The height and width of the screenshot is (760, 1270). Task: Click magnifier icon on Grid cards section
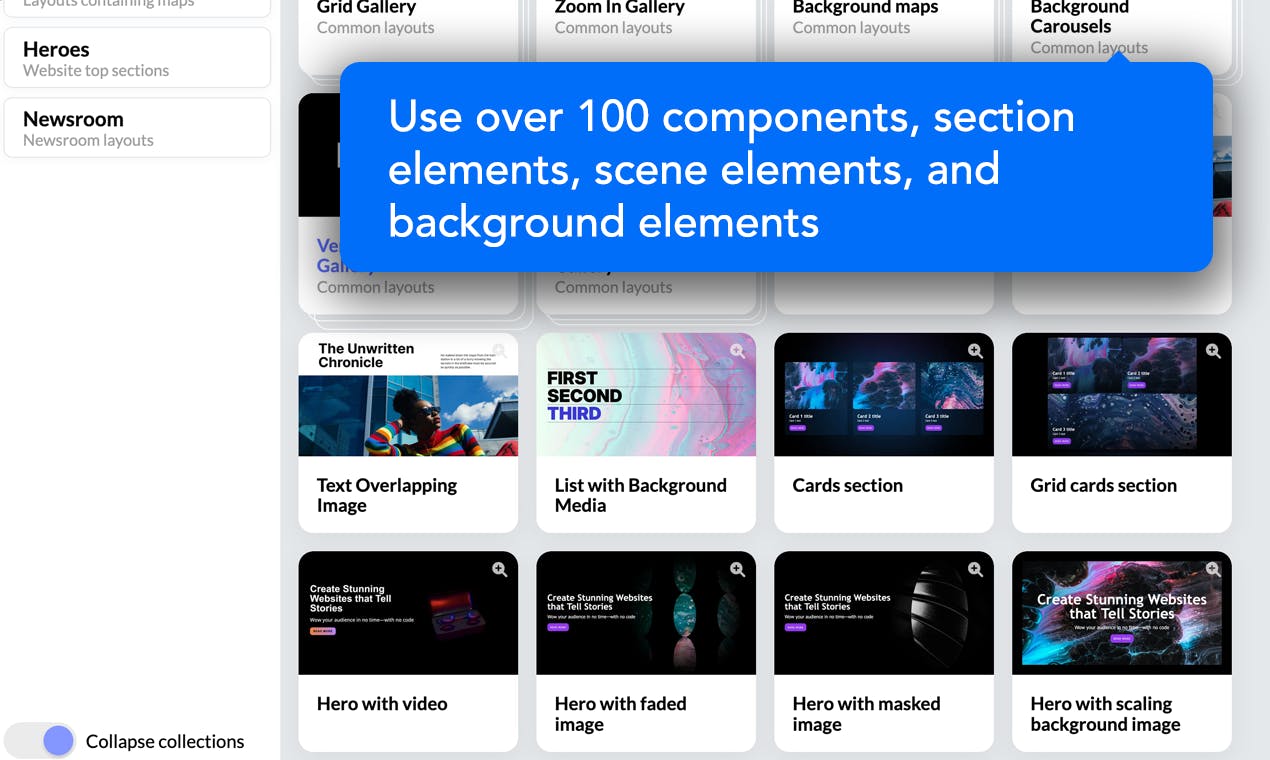(x=1213, y=351)
